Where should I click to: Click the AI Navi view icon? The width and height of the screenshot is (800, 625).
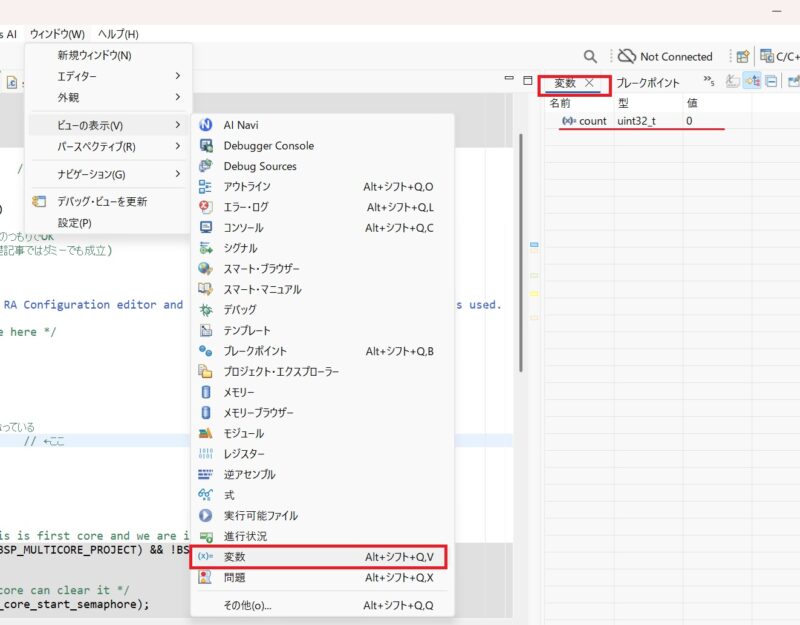(206, 125)
